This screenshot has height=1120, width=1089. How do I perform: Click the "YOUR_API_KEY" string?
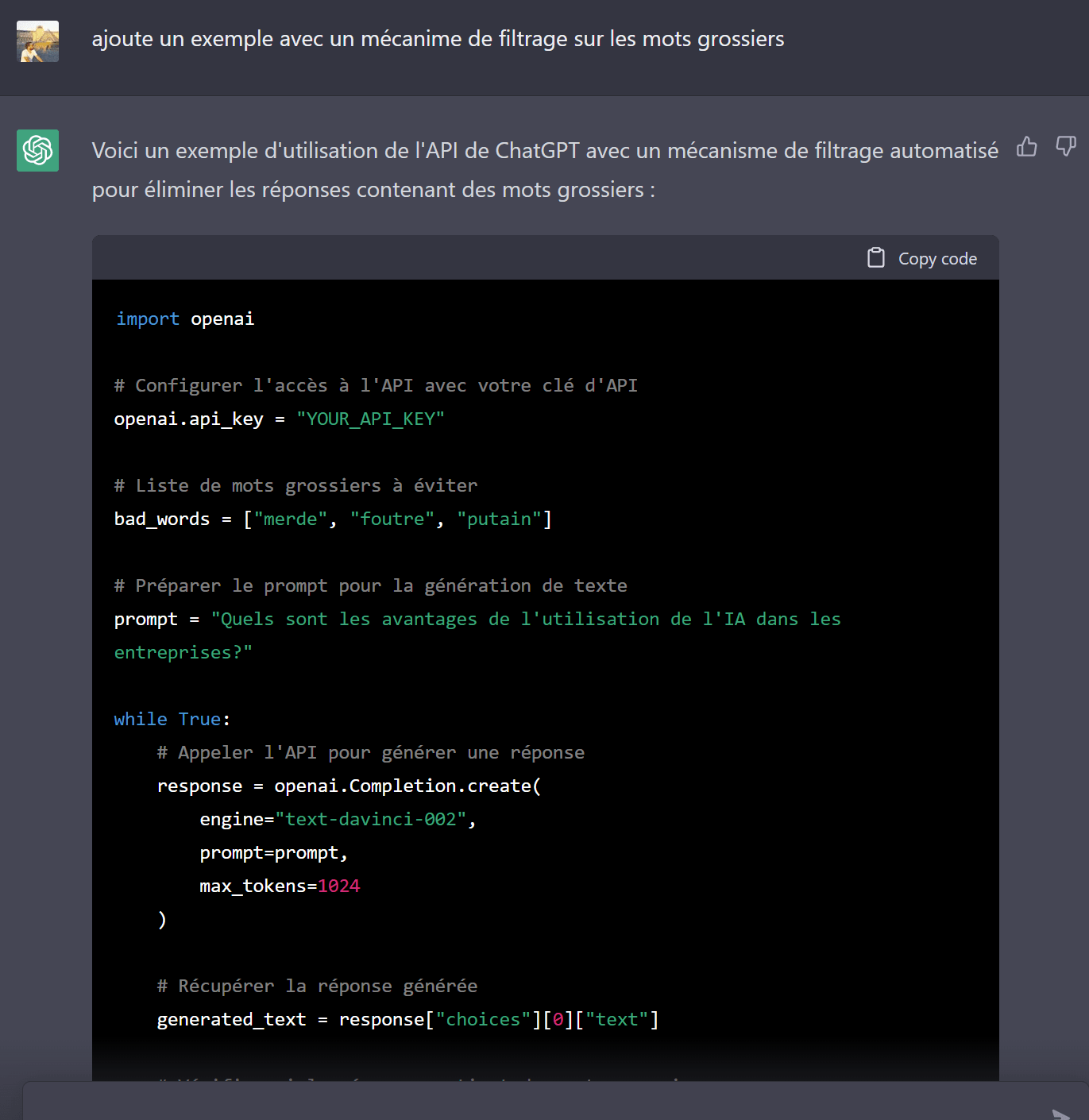coord(370,419)
